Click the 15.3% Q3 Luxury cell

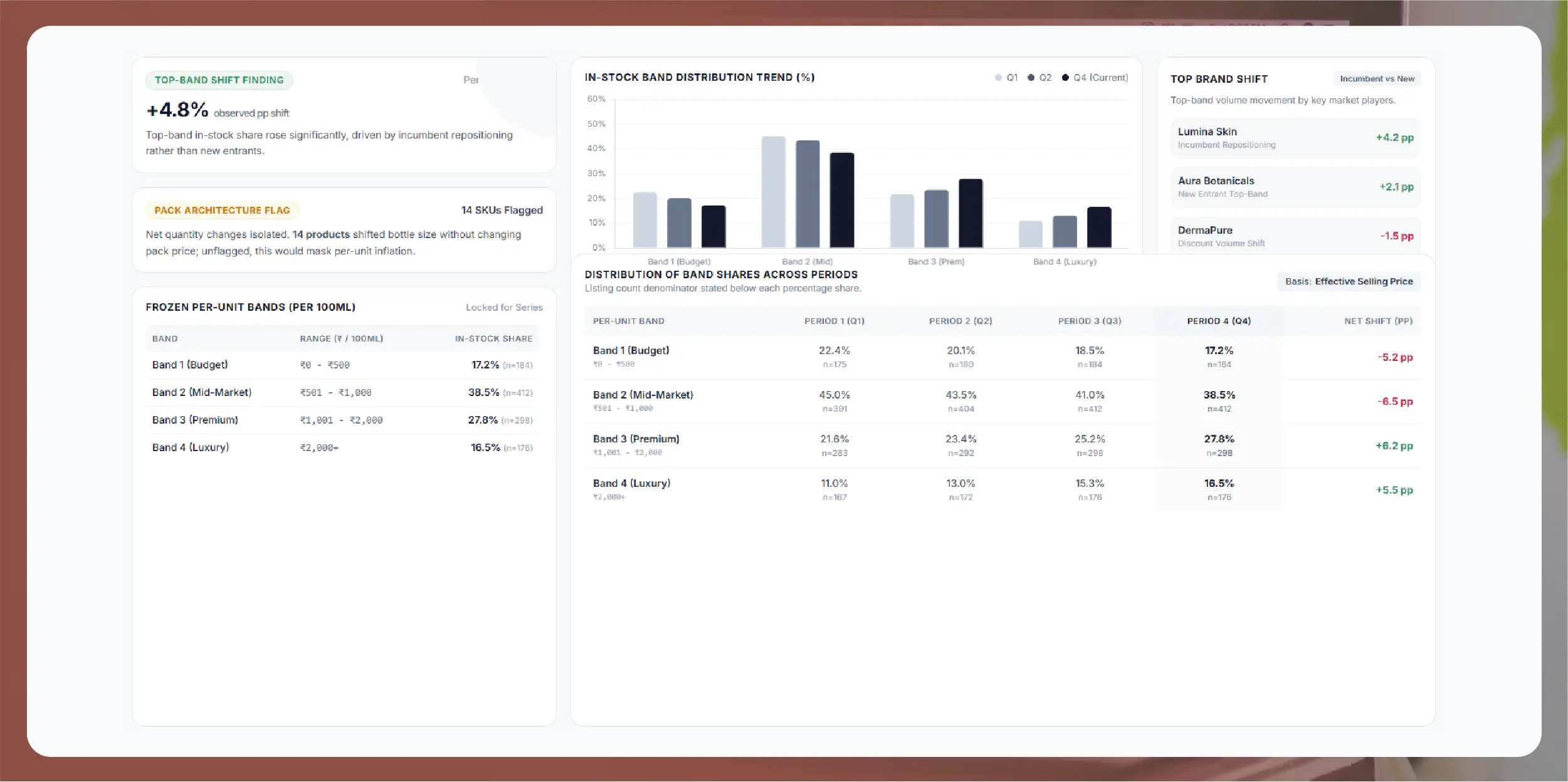coord(1090,484)
